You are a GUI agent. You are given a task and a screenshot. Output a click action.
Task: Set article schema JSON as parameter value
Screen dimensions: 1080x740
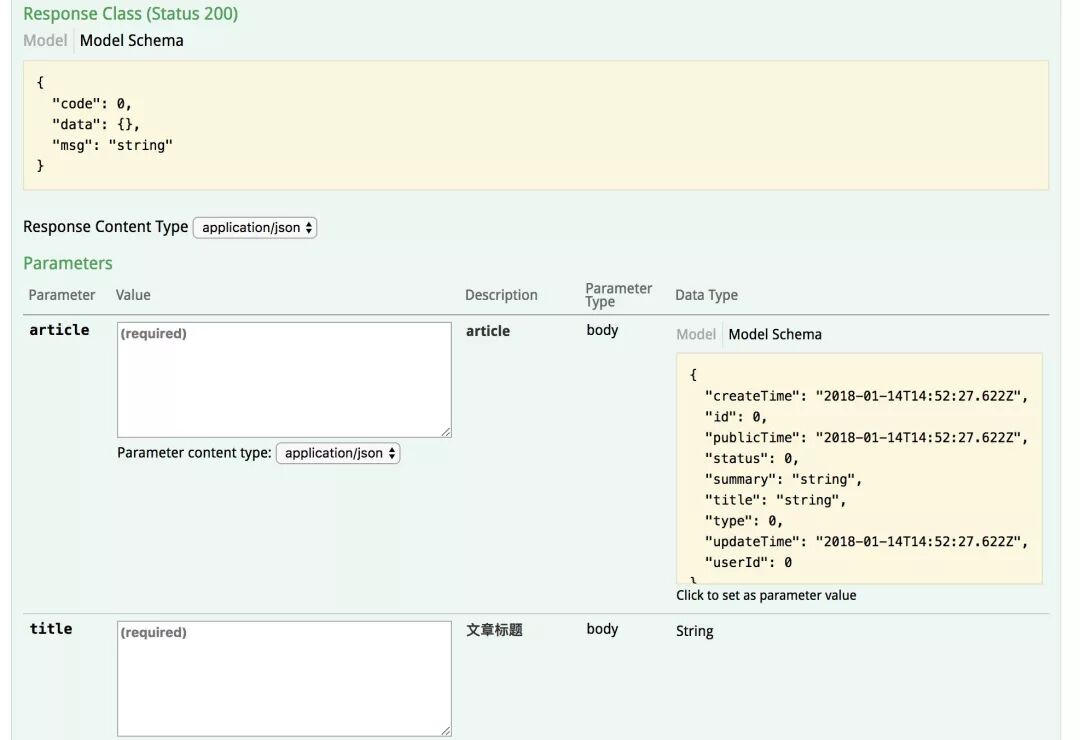[x=858, y=468]
